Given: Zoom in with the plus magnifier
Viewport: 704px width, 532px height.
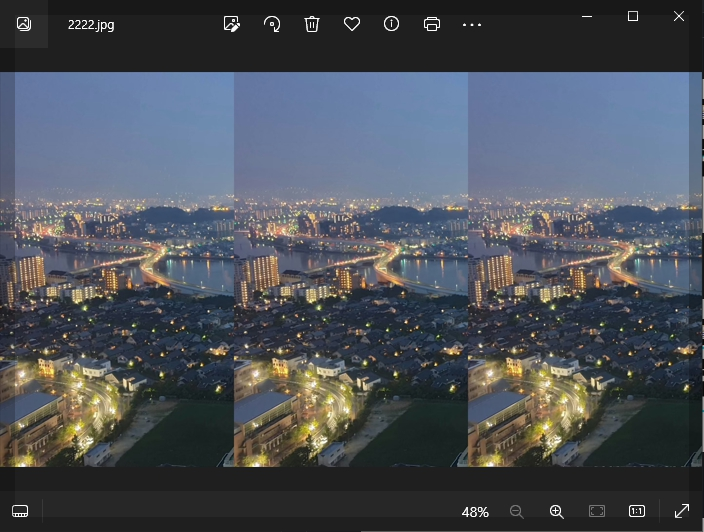Looking at the screenshot, I should (557, 511).
